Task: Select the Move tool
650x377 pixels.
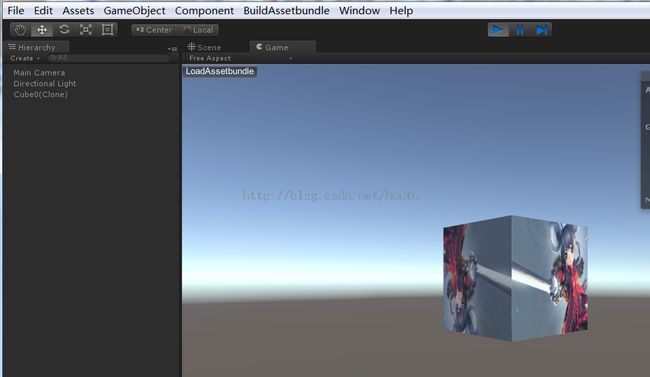Action: coord(42,30)
